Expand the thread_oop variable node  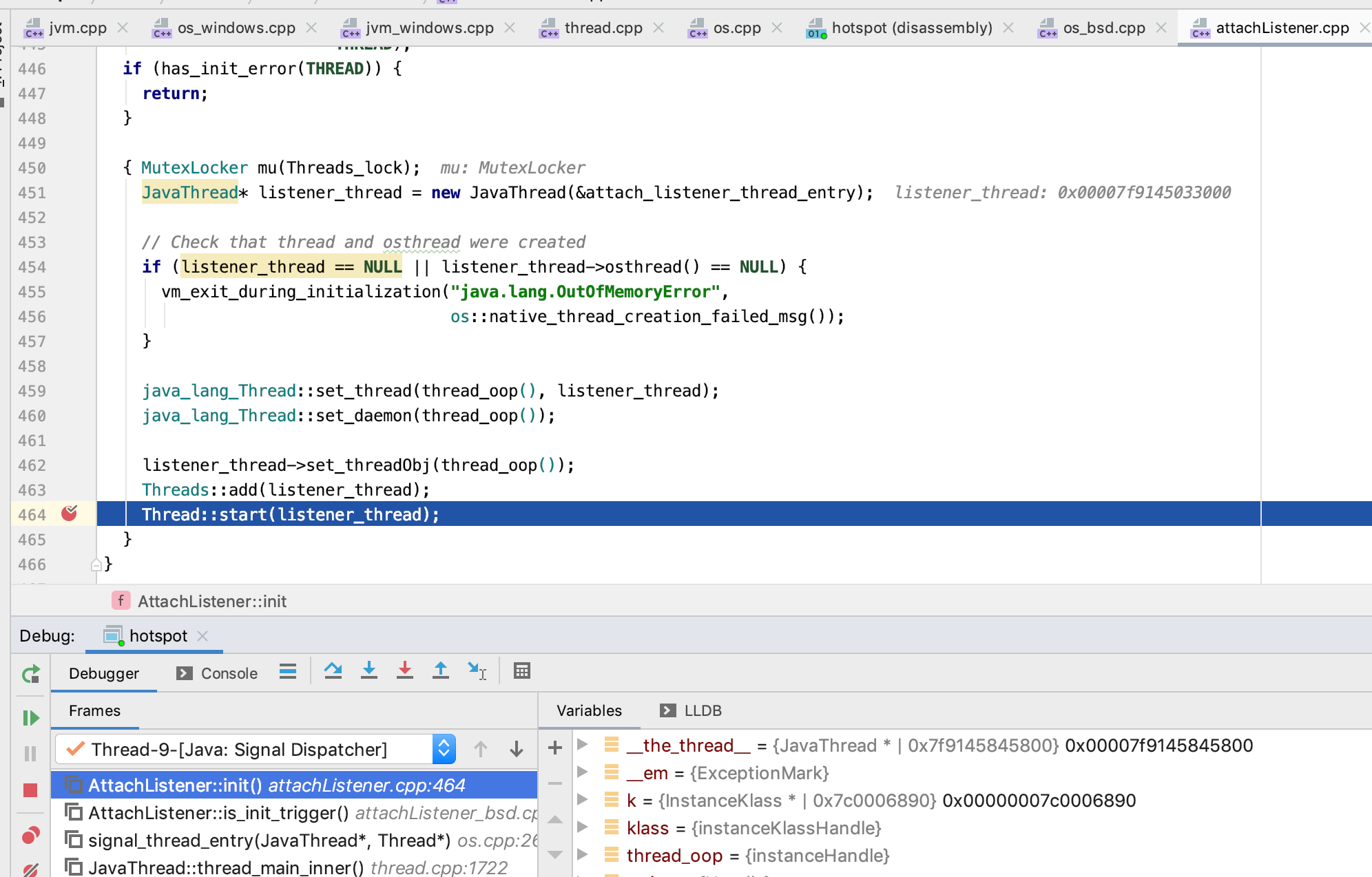click(583, 855)
